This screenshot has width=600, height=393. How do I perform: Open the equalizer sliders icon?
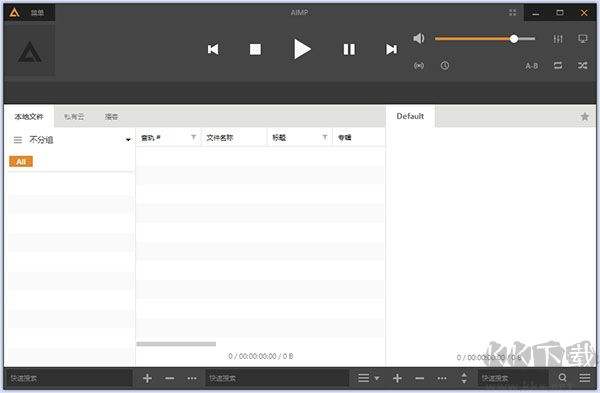click(x=558, y=39)
